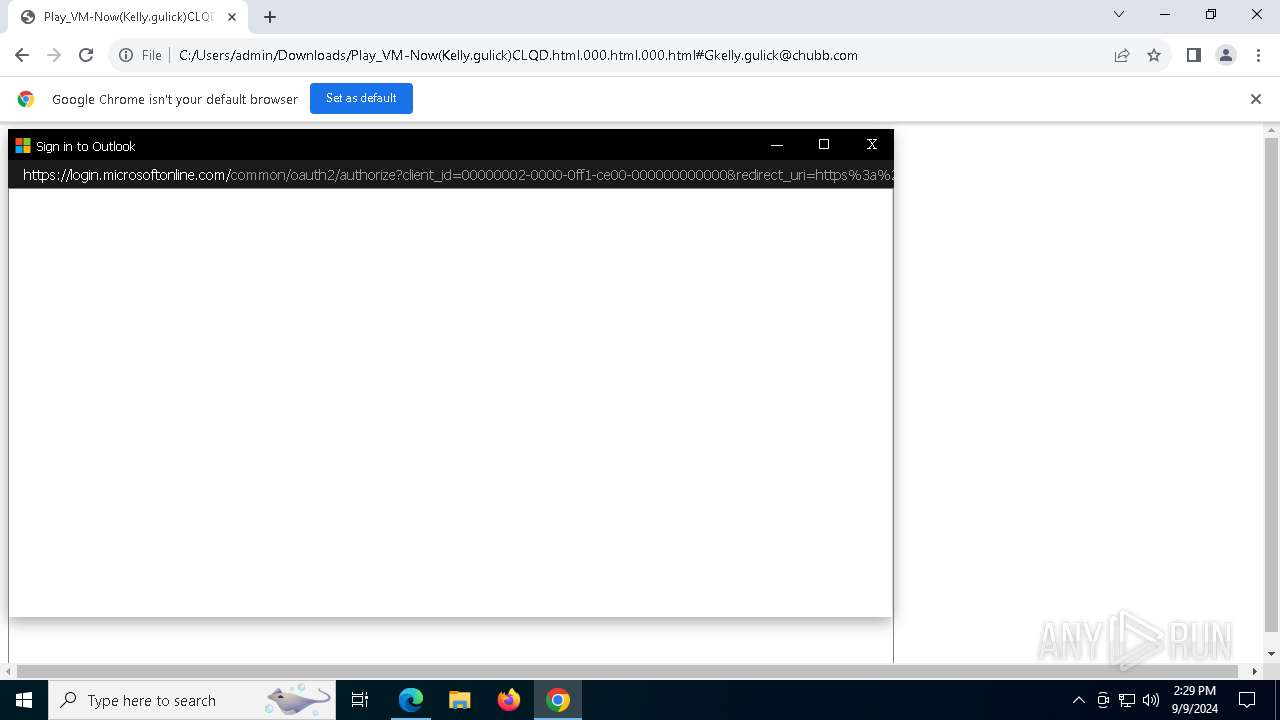Image resolution: width=1280 pixels, height=720 pixels.
Task: Select the Play_VM-Now(Kelly.gulick) tab
Action: [128, 17]
